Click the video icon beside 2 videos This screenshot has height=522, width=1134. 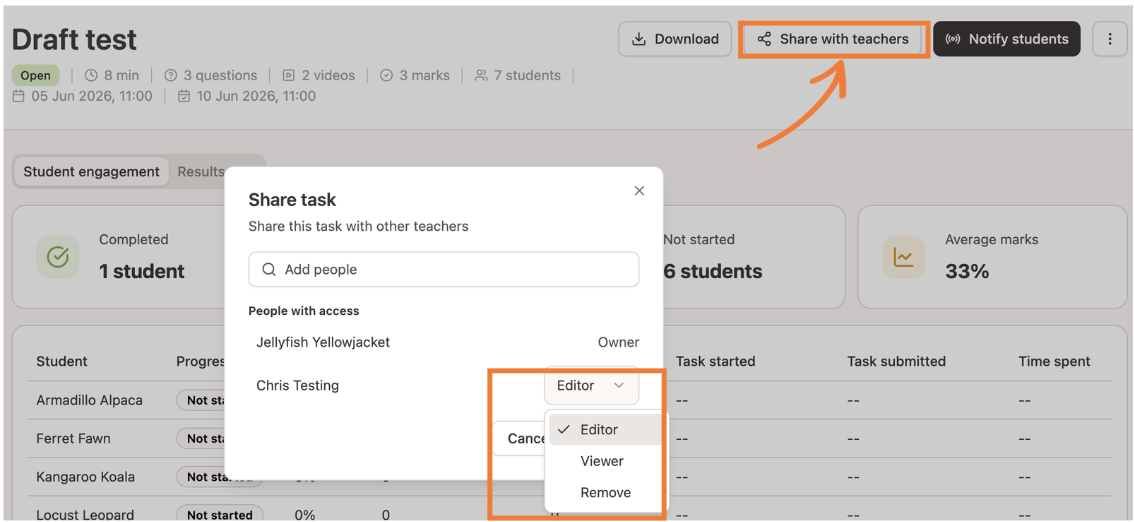point(289,75)
